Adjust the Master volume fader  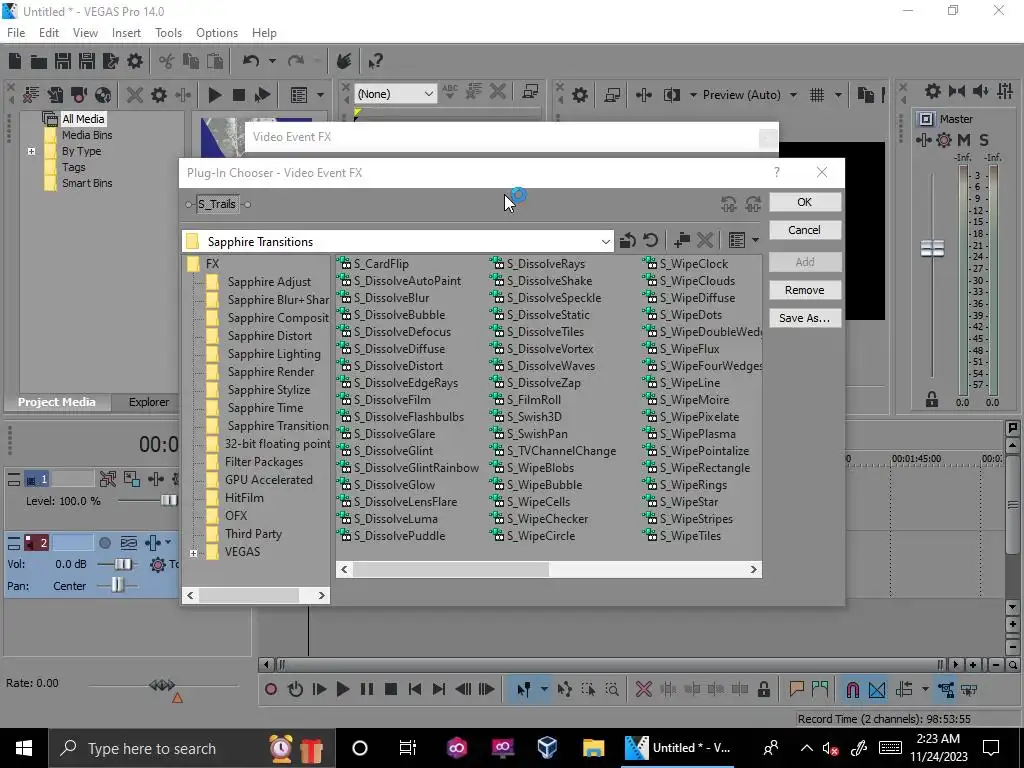(932, 248)
